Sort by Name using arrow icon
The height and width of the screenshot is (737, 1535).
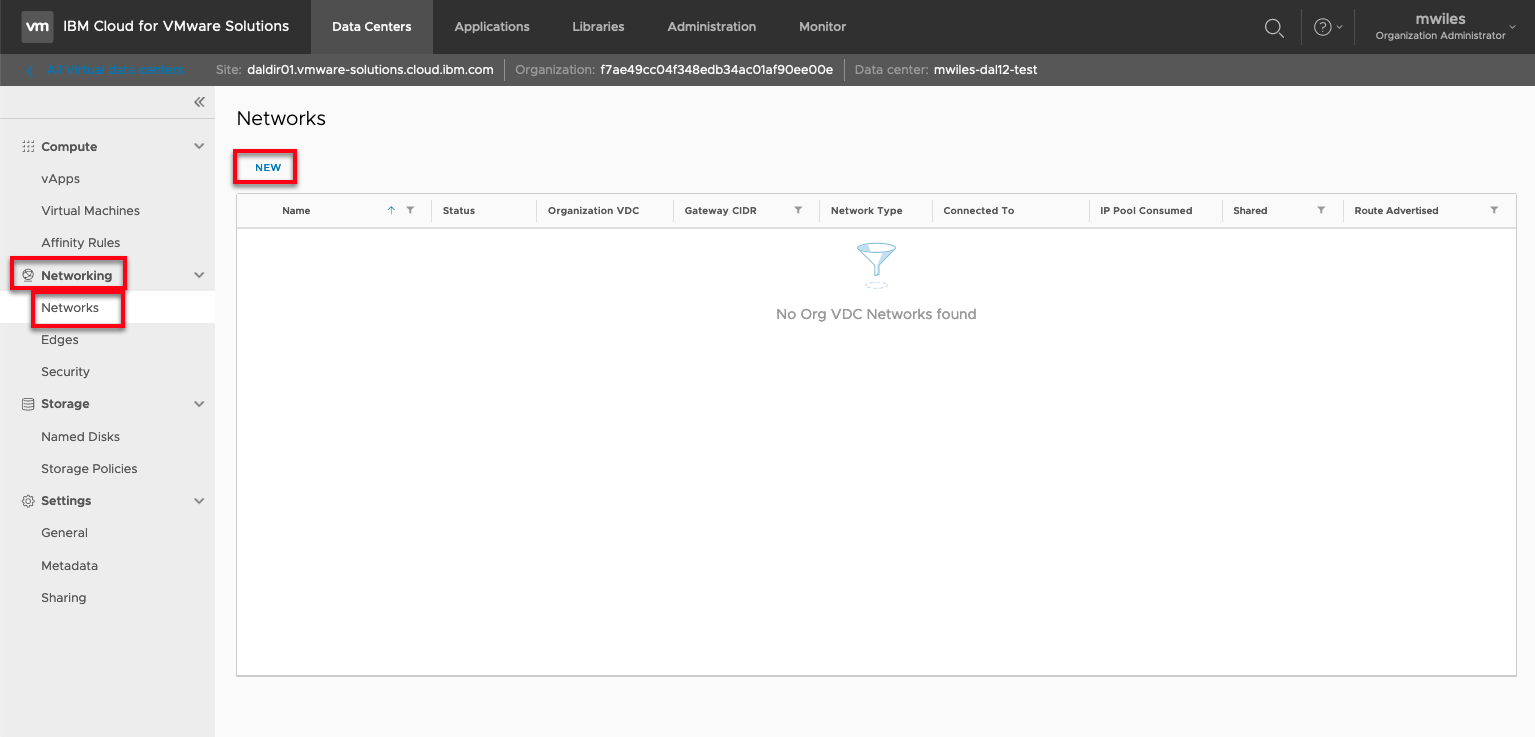point(391,211)
